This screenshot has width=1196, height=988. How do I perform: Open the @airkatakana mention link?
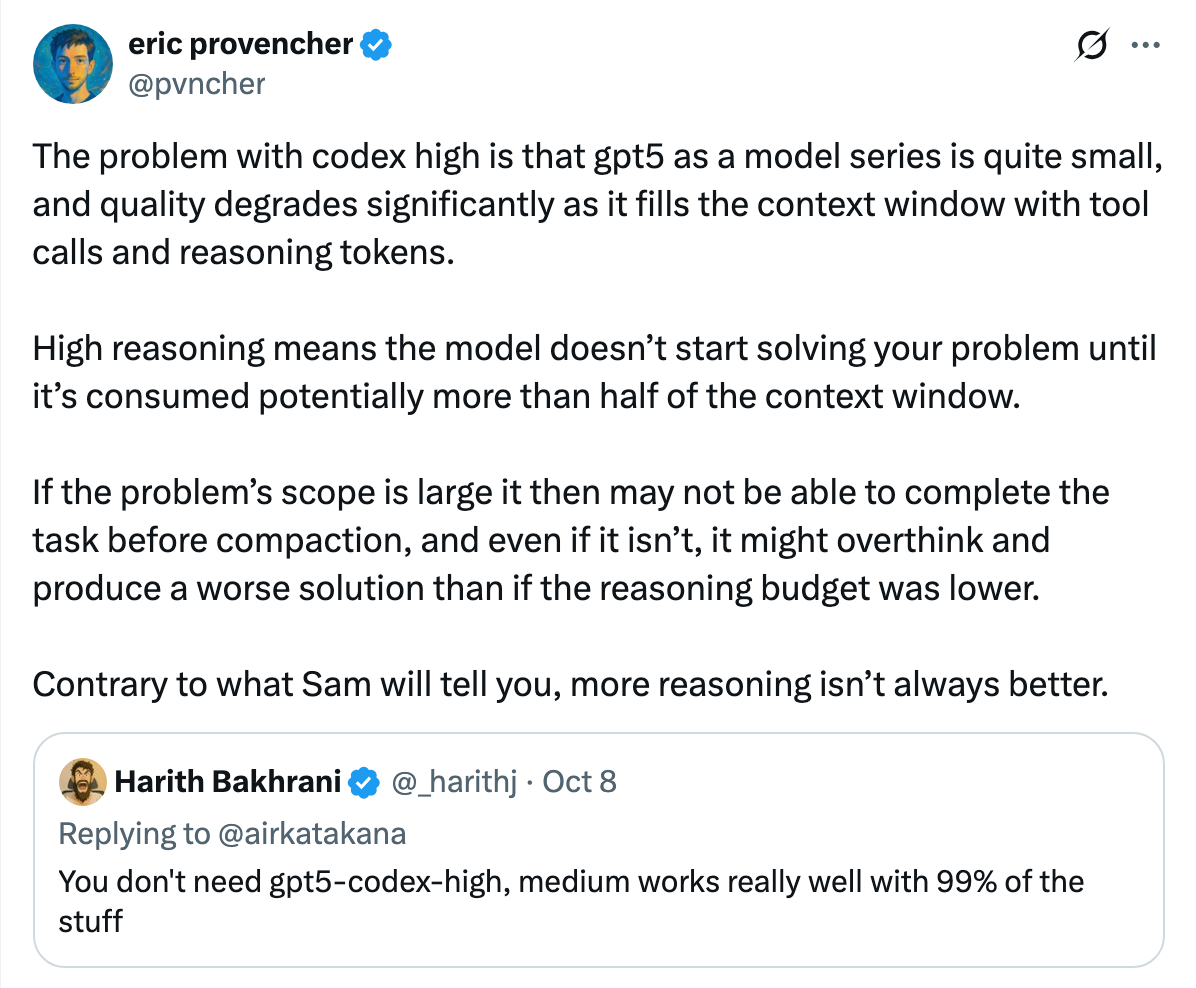[x=311, y=834]
